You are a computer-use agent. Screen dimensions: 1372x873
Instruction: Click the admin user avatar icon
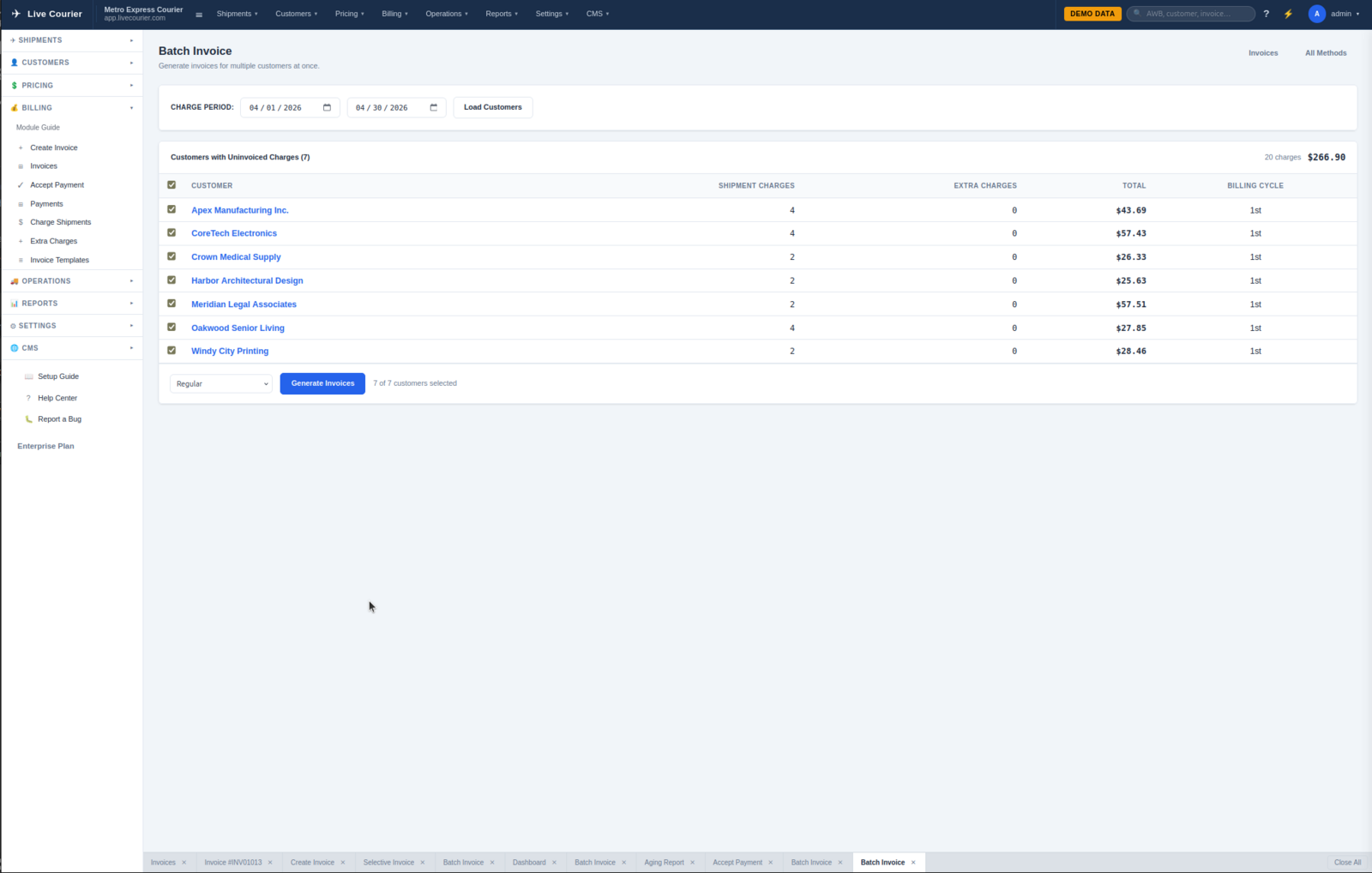point(1316,14)
